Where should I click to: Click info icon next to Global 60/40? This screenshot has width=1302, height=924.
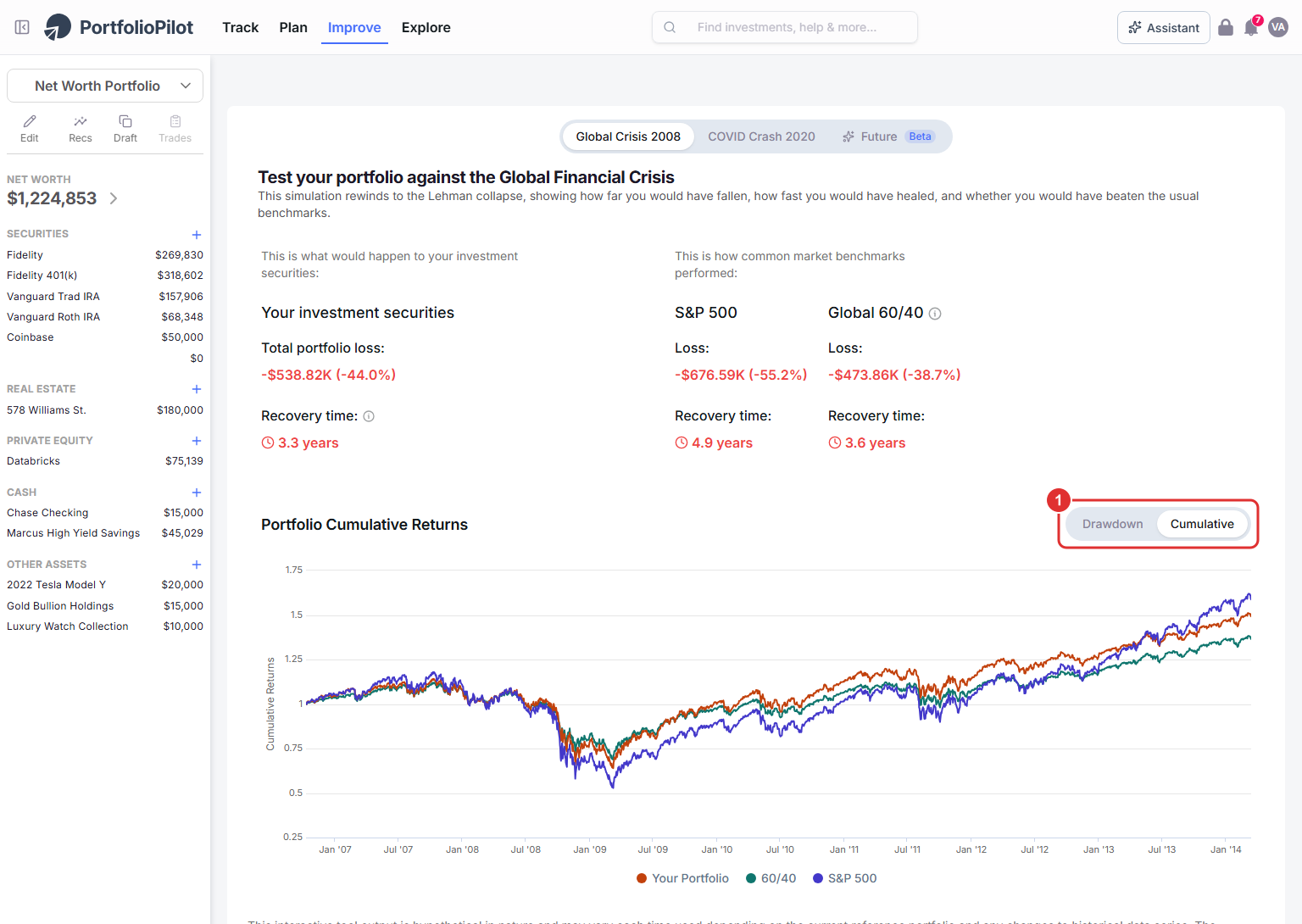[x=935, y=314]
